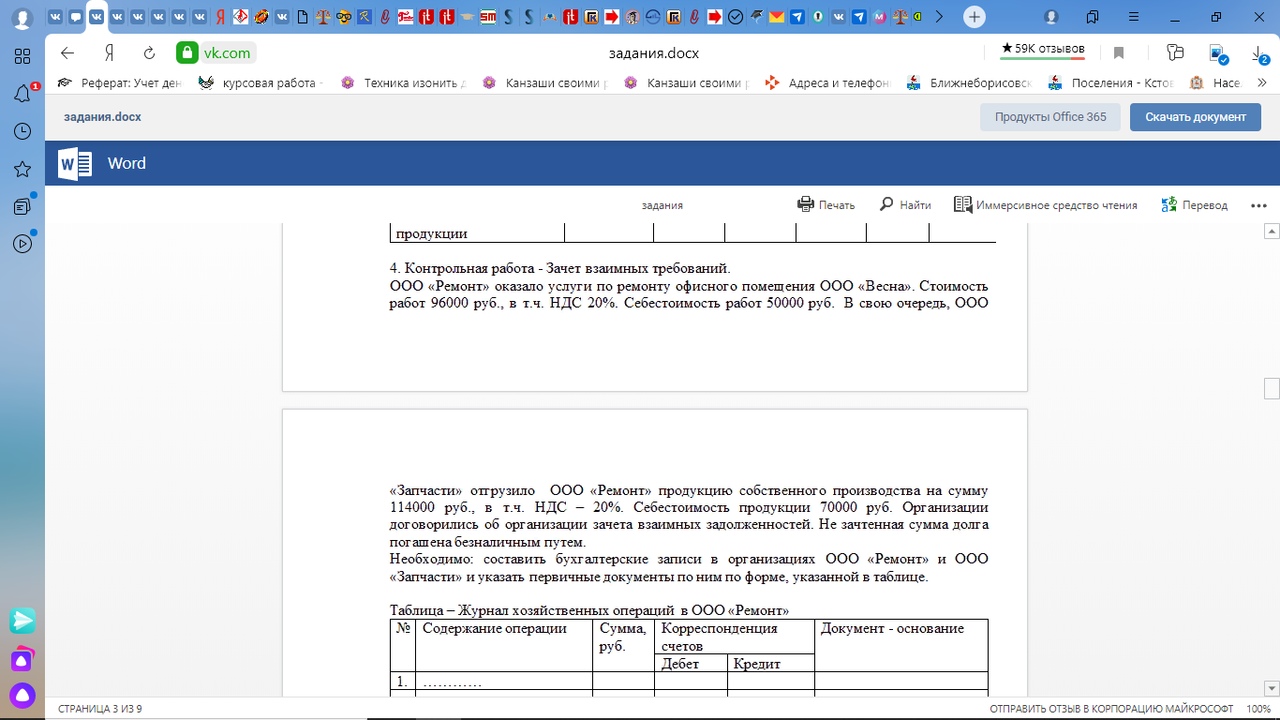The image size is (1280, 720).
Task: Open 'Поселения - Кстов' bookmark
Action: click(x=1111, y=83)
